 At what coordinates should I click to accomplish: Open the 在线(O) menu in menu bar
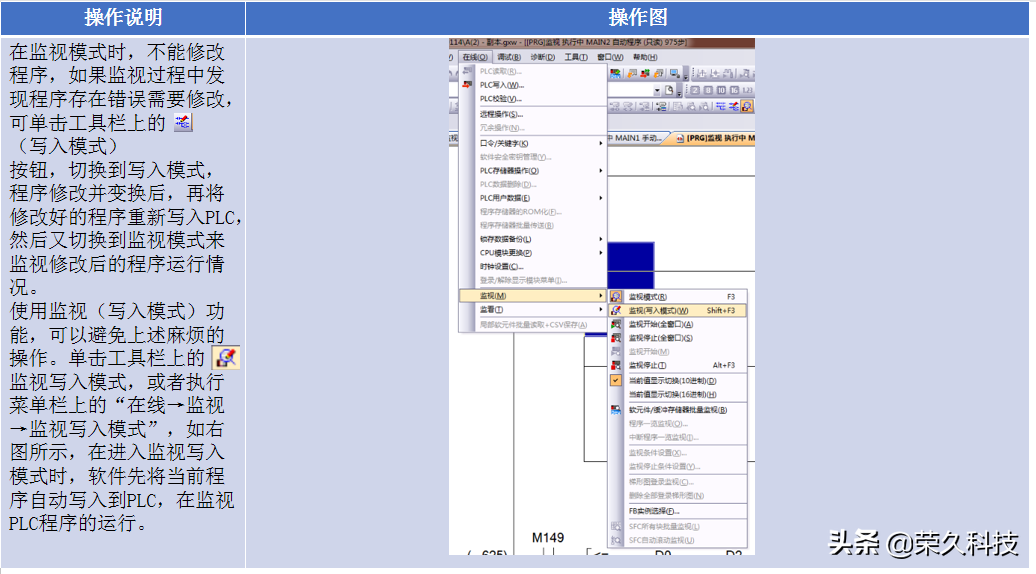[x=475, y=58]
